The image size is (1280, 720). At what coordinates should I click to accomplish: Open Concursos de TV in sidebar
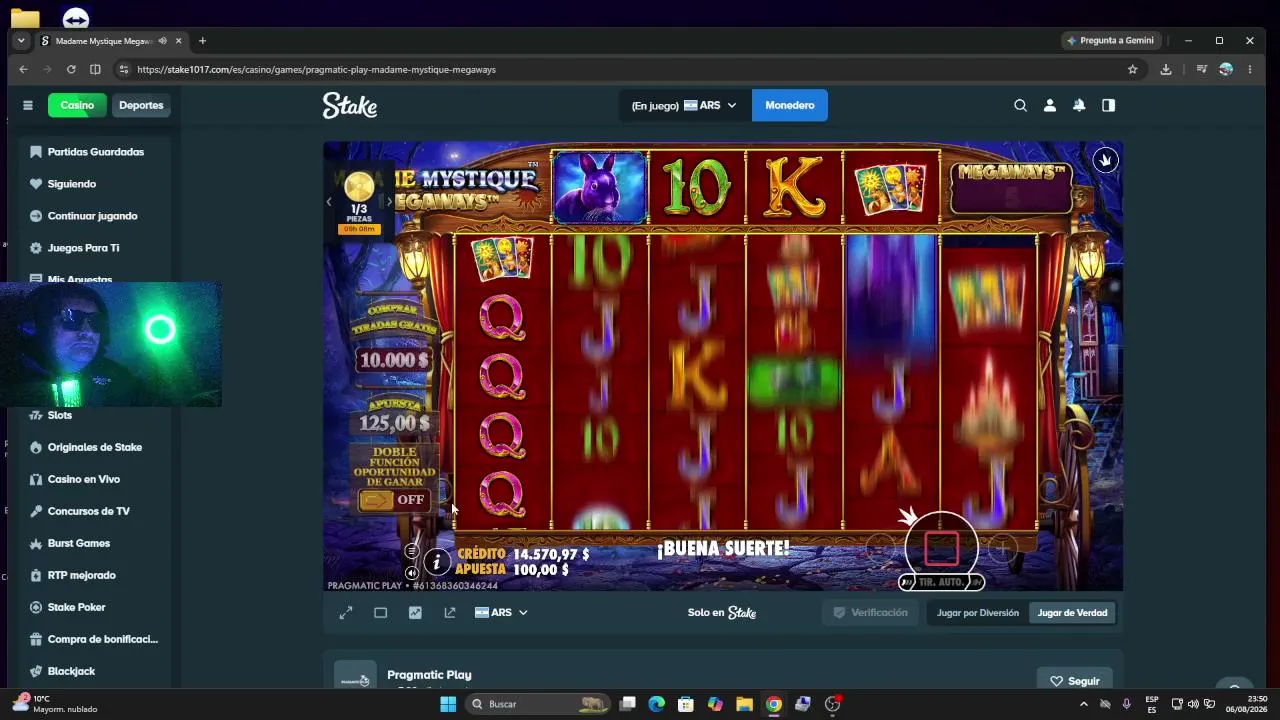click(x=95, y=511)
